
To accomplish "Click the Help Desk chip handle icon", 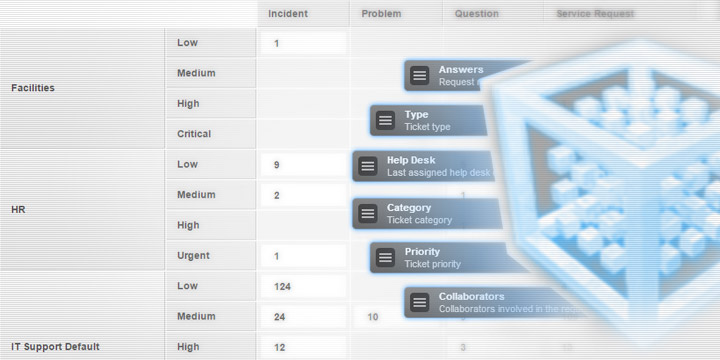I will pos(368,166).
